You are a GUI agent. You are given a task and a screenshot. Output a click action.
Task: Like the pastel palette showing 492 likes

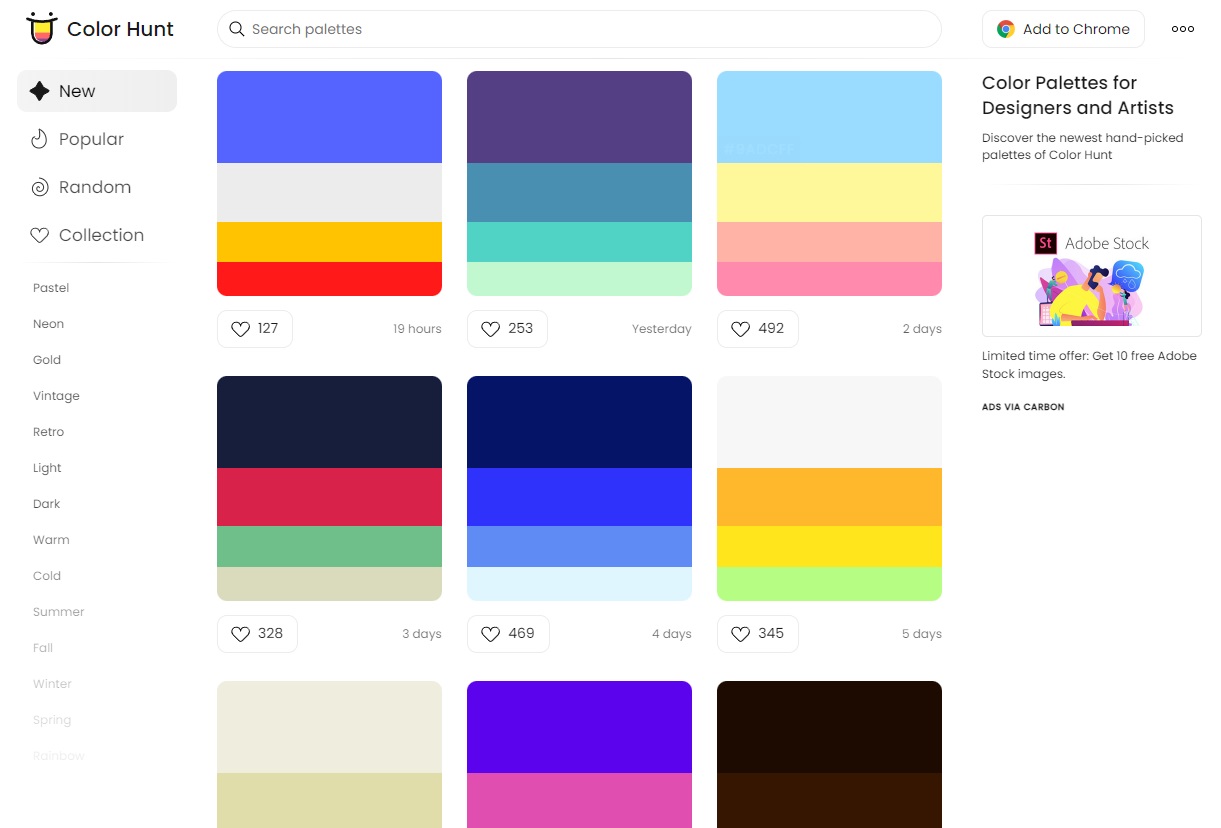click(740, 328)
